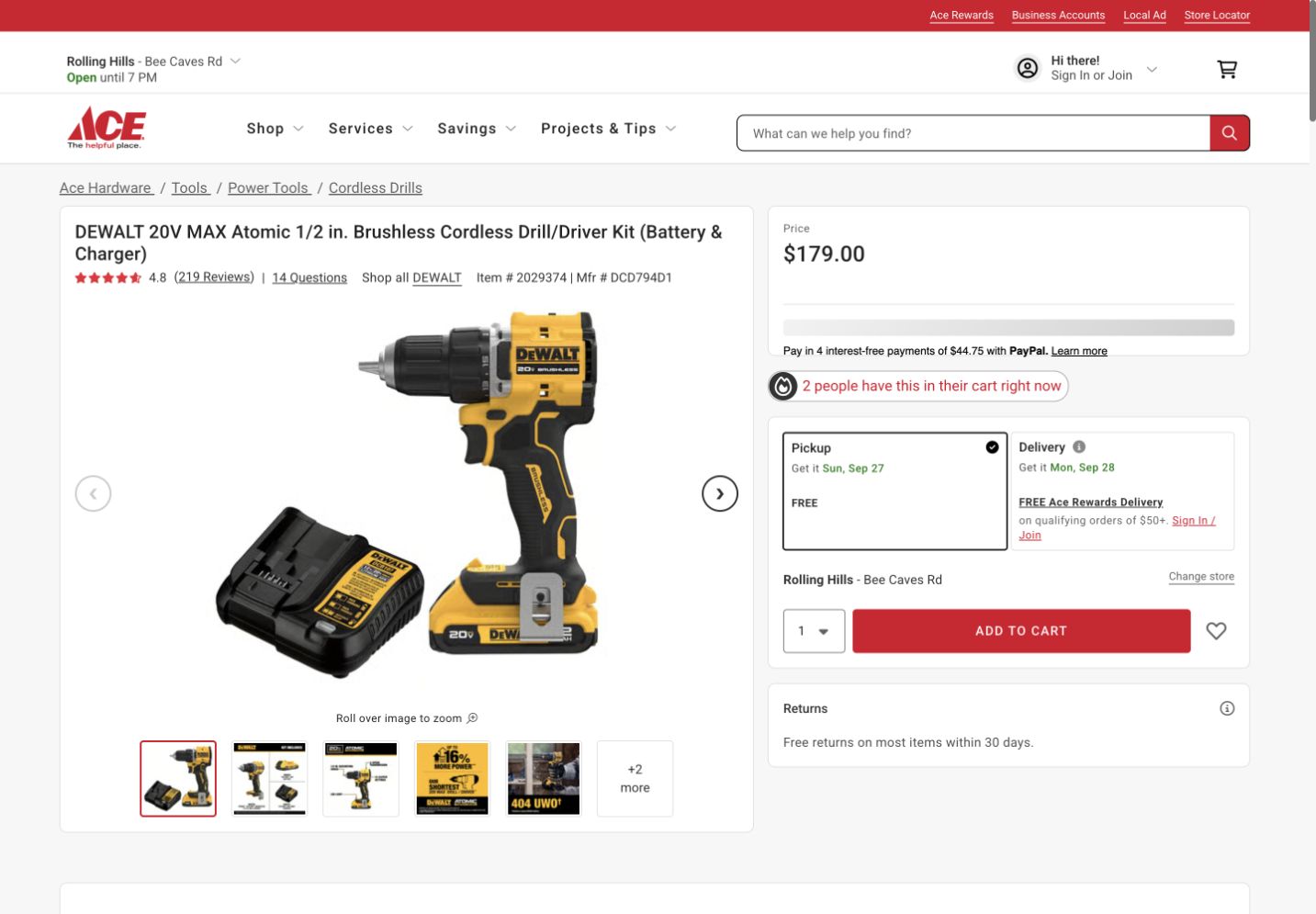The width and height of the screenshot is (1316, 914).
Task: Click 'Free returns on most items' text
Action: [x=908, y=742]
